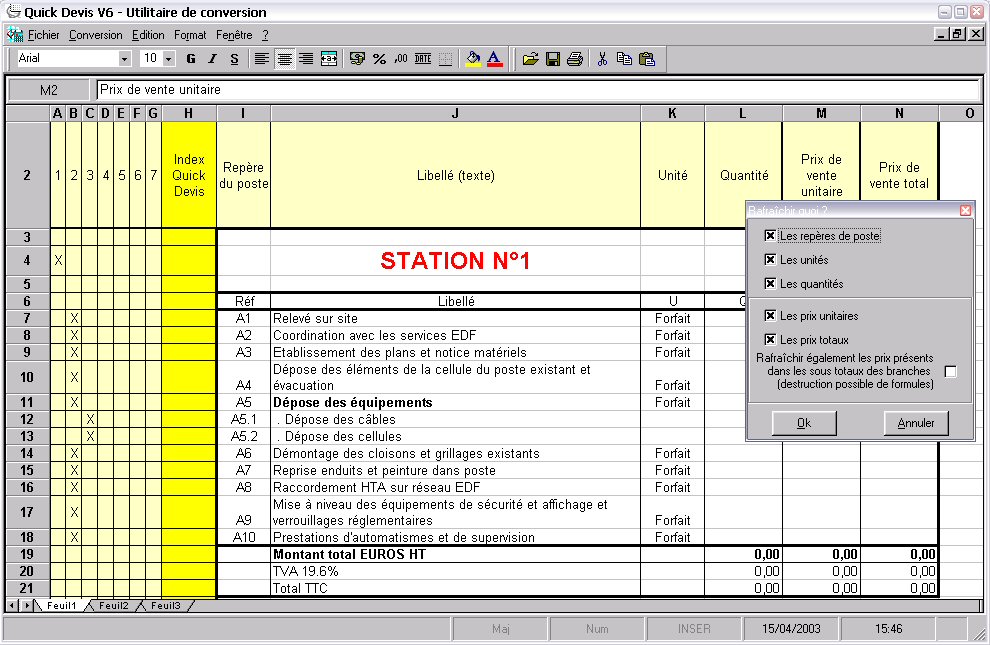The image size is (990, 645).
Task: Click the Annuler button
Action: pyautogui.click(x=915, y=423)
